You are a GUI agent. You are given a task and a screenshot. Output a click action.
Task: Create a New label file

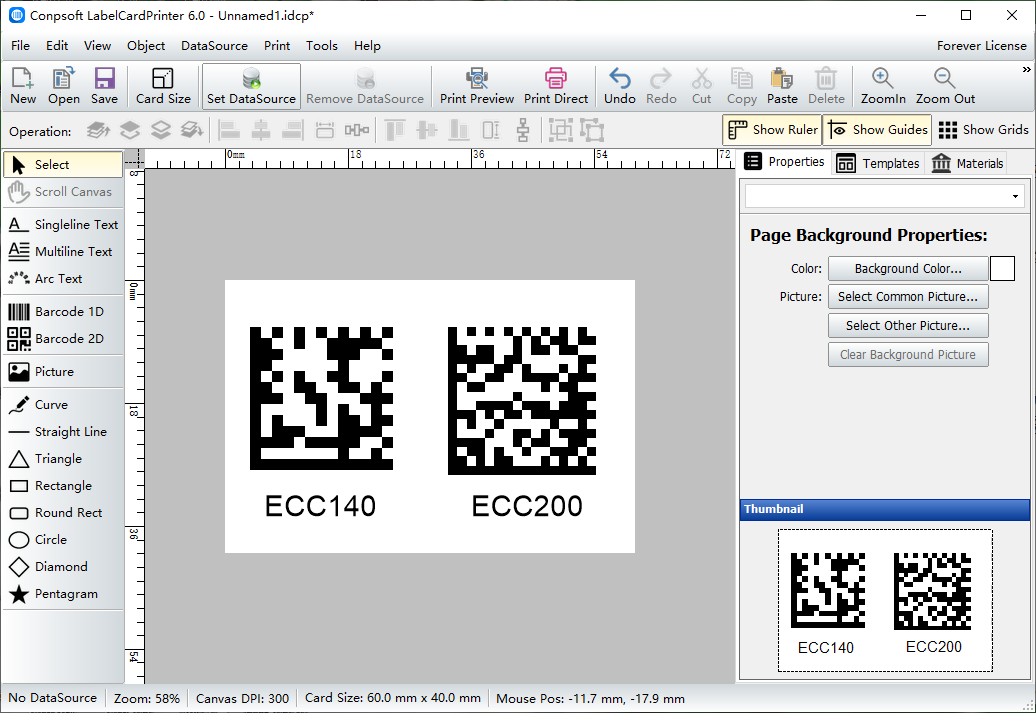coord(23,86)
